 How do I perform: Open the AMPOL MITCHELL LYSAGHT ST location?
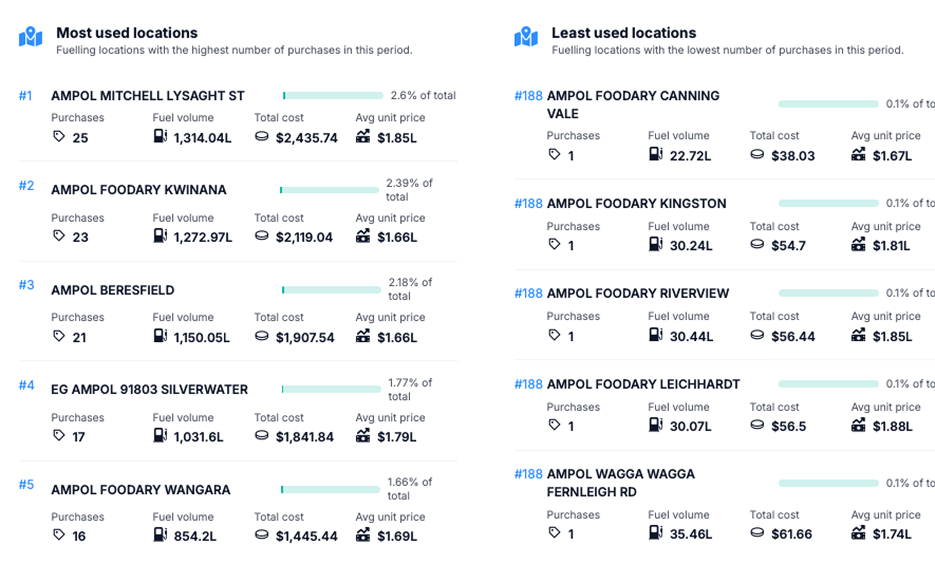[147, 96]
